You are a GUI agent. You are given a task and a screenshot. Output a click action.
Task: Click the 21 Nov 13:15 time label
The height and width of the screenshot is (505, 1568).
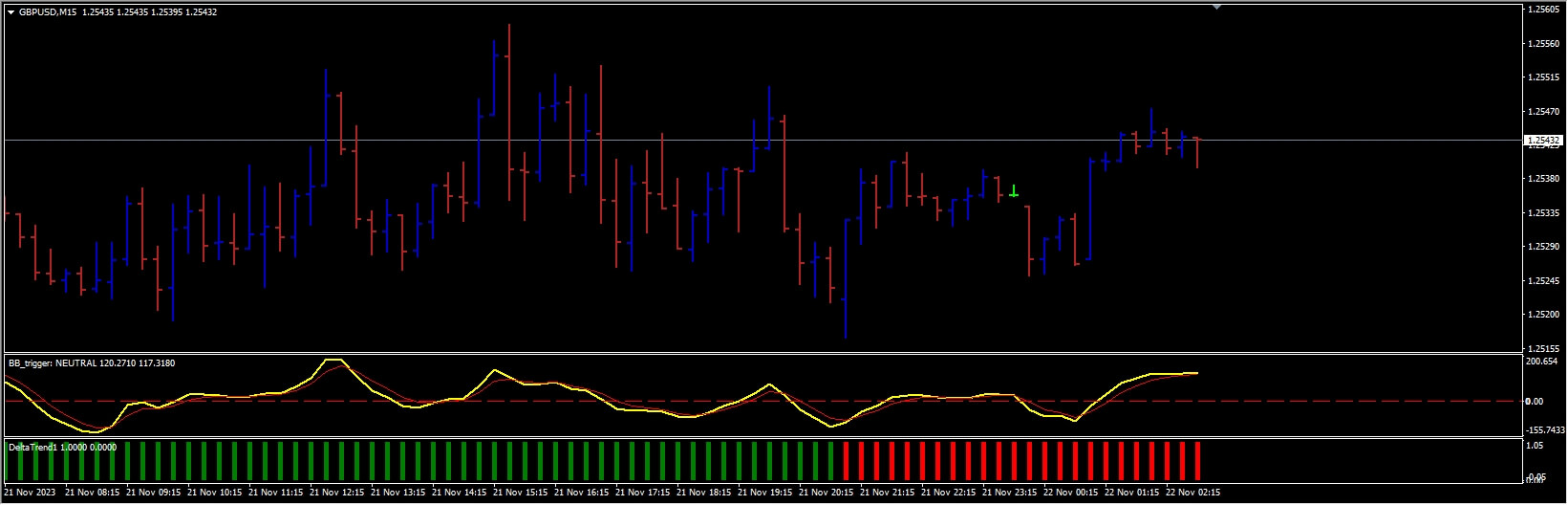398,494
